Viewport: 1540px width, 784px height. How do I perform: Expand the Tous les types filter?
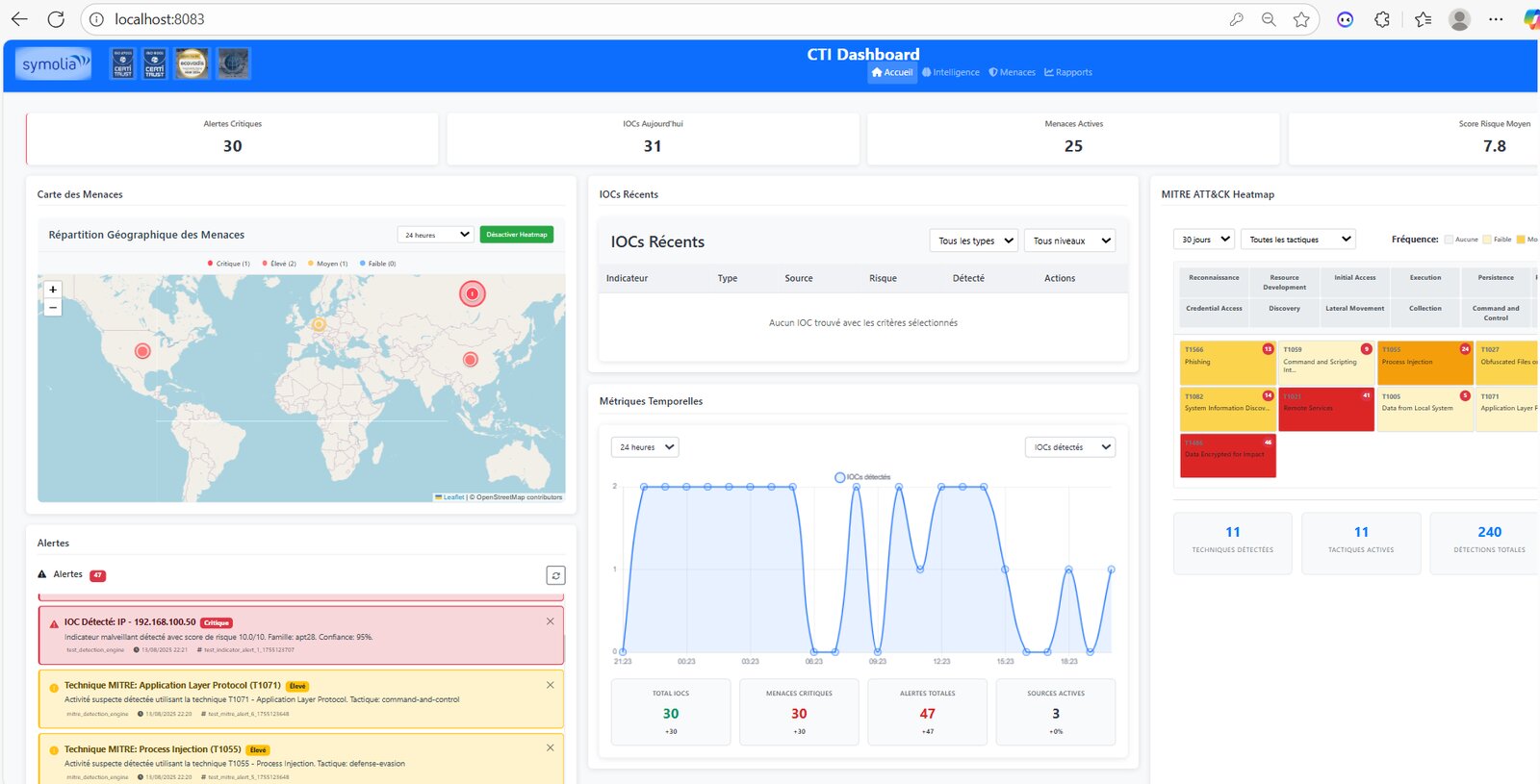[974, 240]
